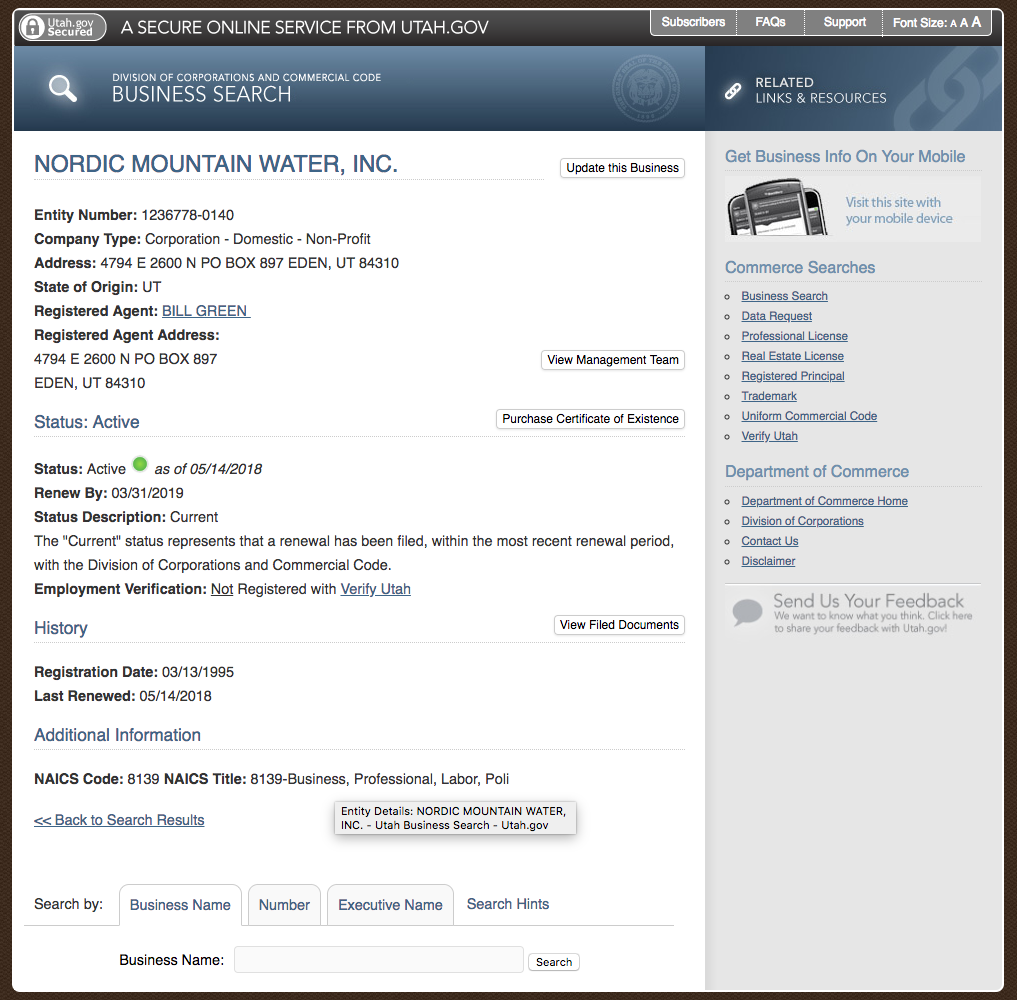Click the Business Name input field
This screenshot has height=1000, width=1017.
pyautogui.click(x=379, y=960)
